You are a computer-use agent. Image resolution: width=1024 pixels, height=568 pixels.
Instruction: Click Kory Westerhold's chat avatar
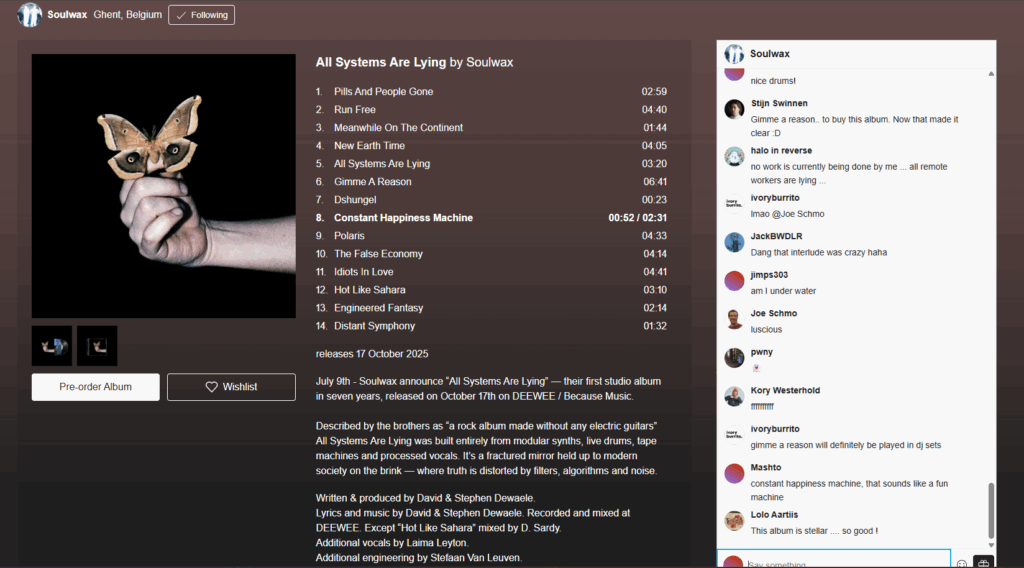coord(734,396)
